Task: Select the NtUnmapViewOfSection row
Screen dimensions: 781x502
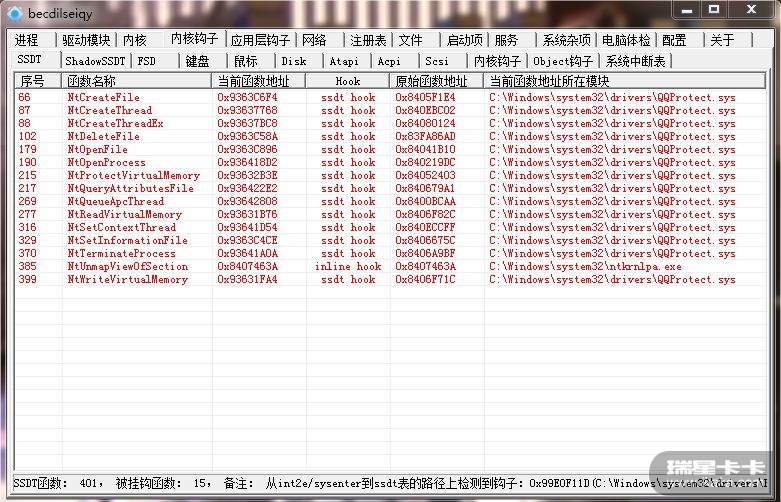Action: tap(390, 266)
